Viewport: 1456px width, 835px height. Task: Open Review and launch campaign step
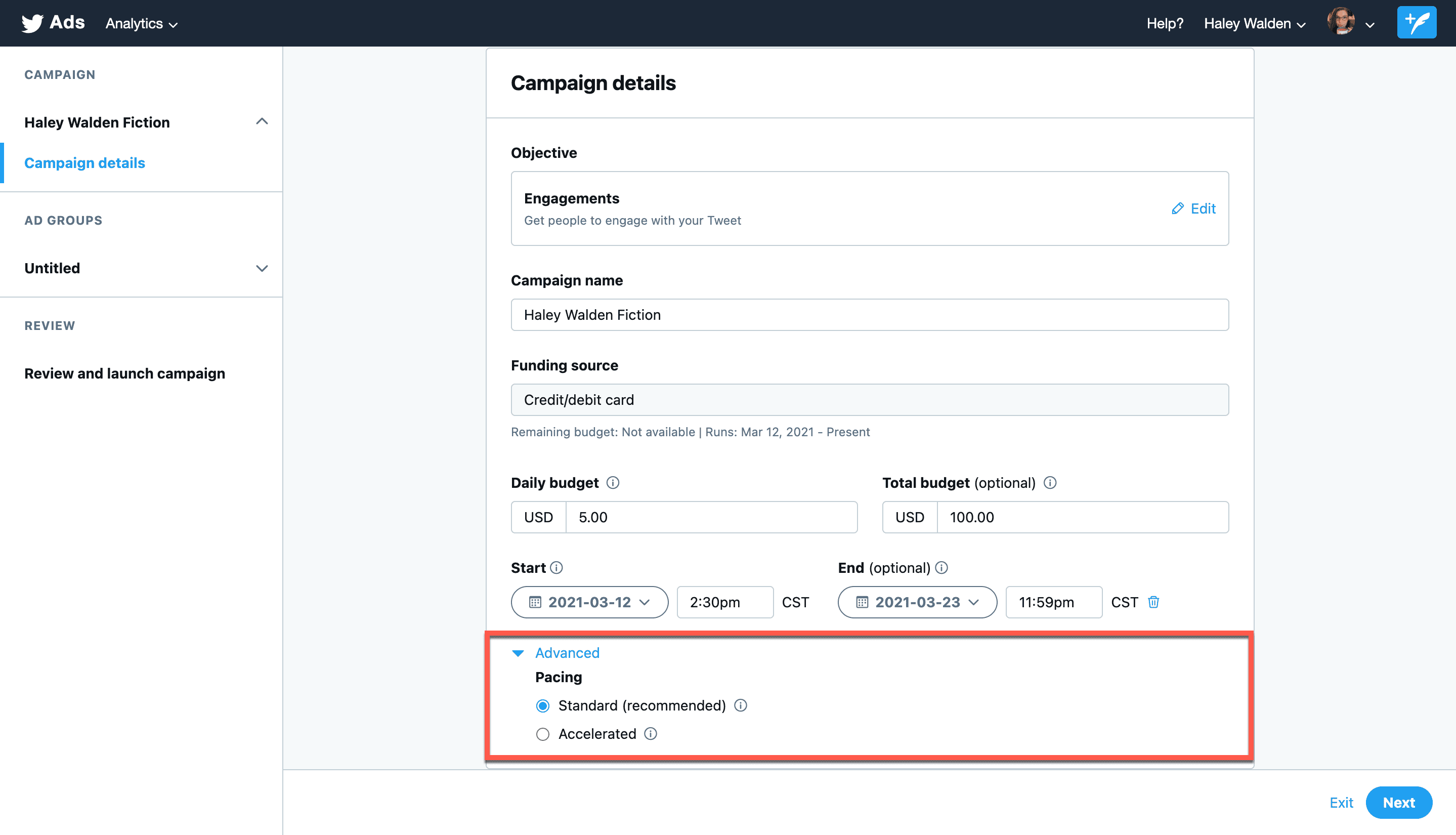[x=124, y=373]
